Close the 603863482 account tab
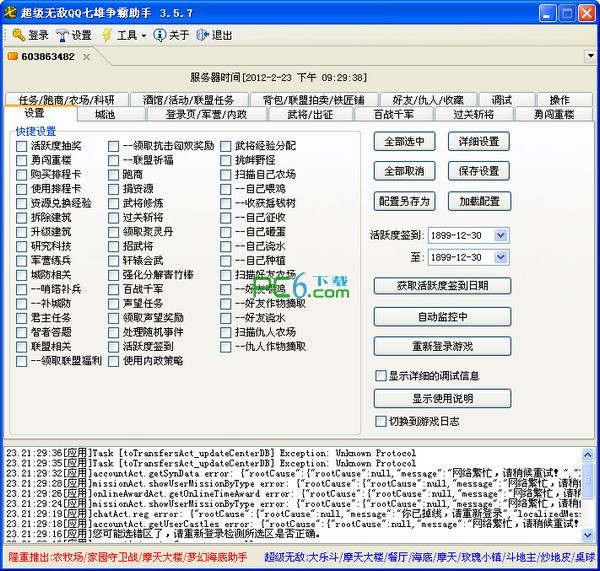Screen dimensions: 600x571 tap(86, 57)
